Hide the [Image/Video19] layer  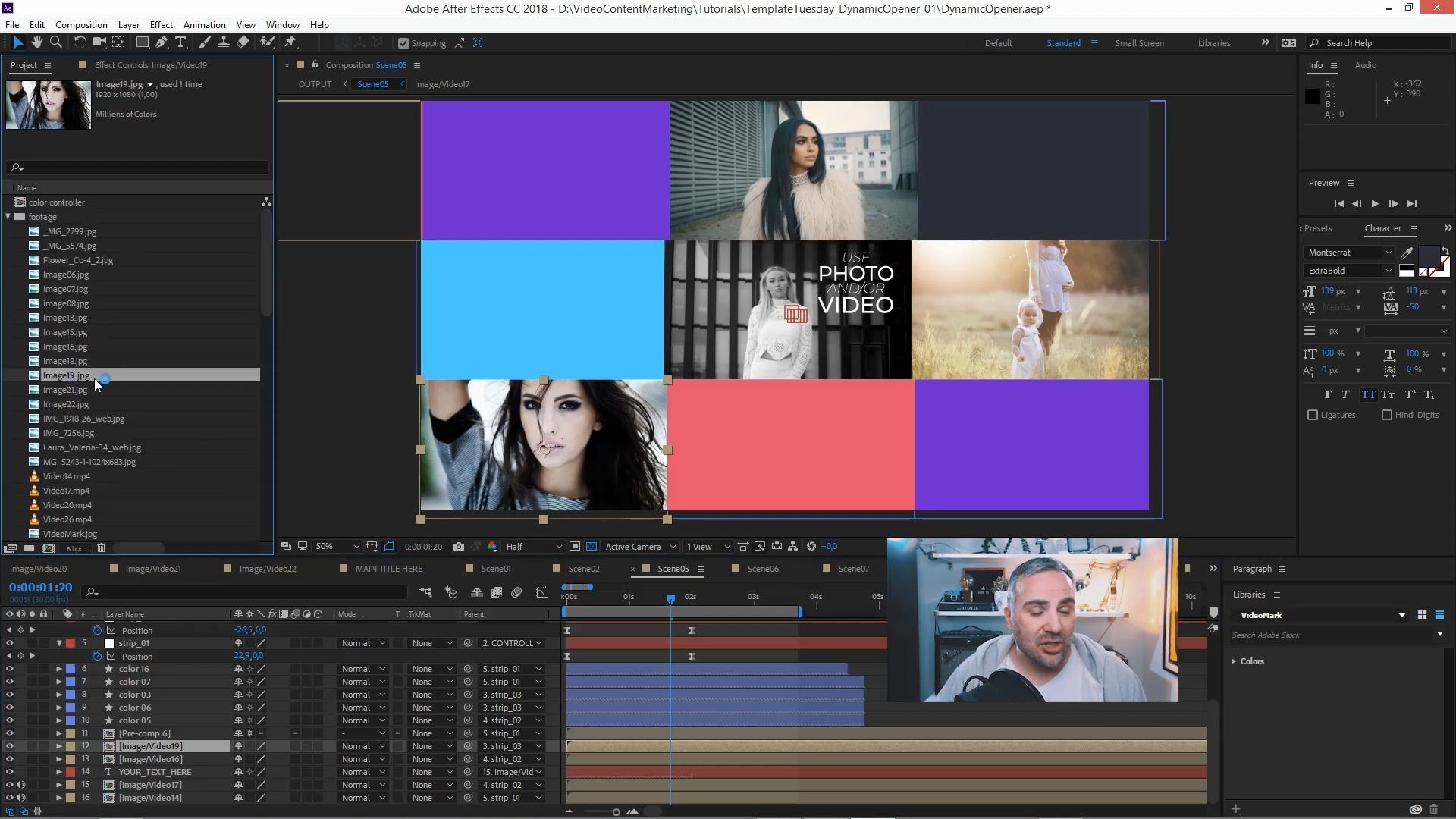point(9,746)
